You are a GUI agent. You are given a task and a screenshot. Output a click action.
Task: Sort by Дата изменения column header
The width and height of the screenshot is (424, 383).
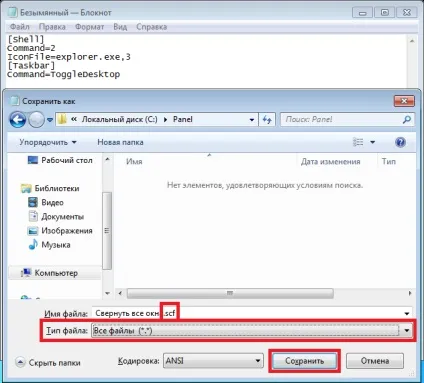[x=331, y=162]
